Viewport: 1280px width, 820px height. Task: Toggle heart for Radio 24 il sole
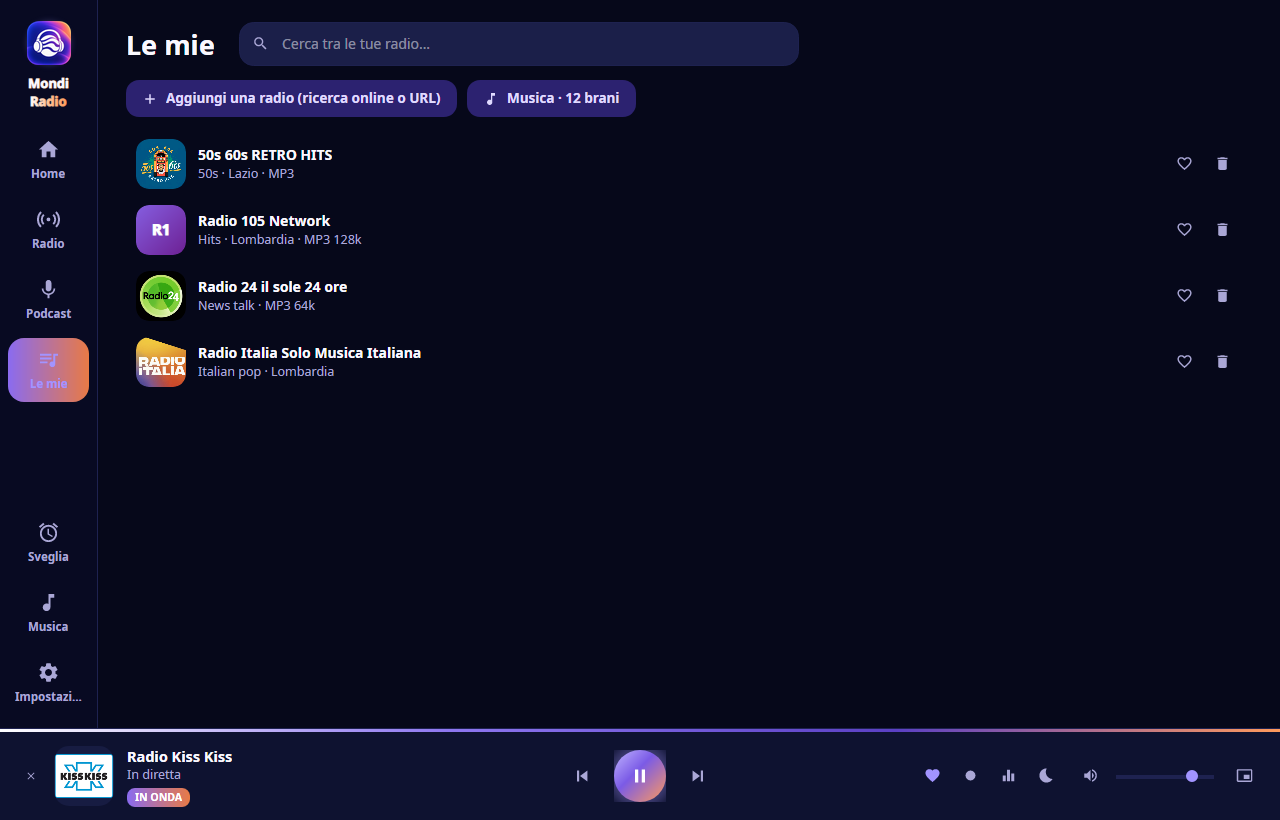[x=1184, y=296]
